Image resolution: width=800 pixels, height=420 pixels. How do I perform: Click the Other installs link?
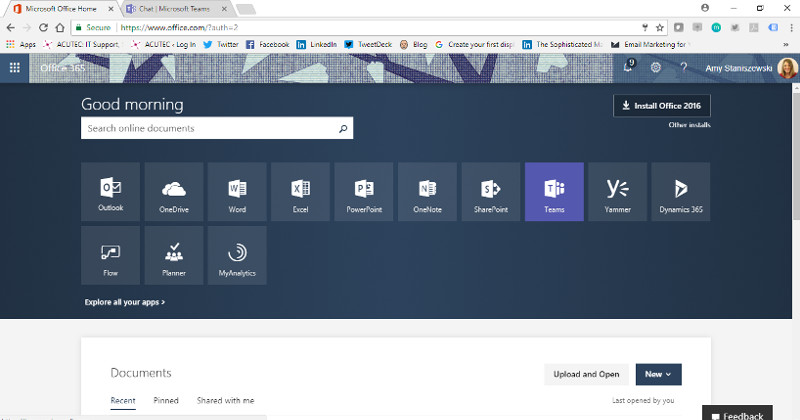[689, 125]
